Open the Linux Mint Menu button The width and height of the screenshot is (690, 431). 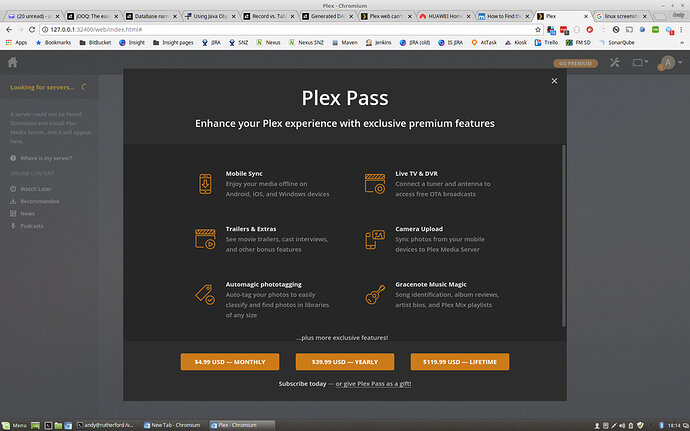click(14, 425)
